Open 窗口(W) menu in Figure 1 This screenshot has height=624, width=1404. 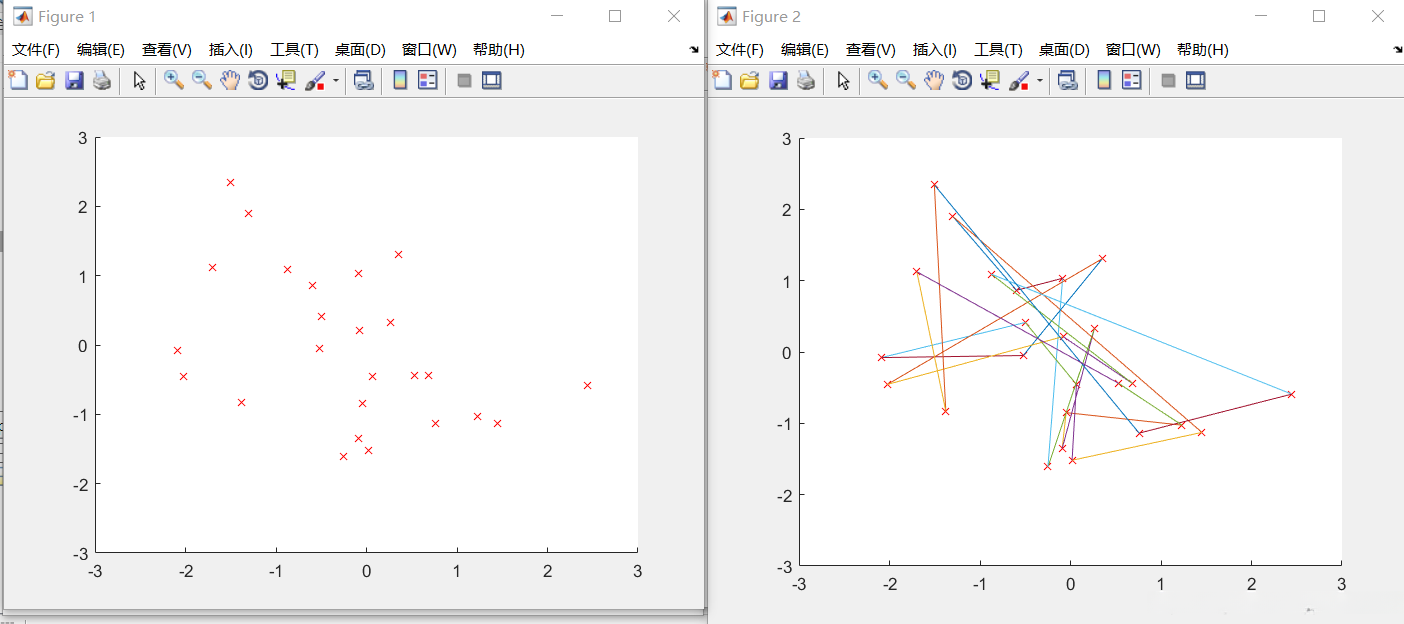tap(429, 50)
